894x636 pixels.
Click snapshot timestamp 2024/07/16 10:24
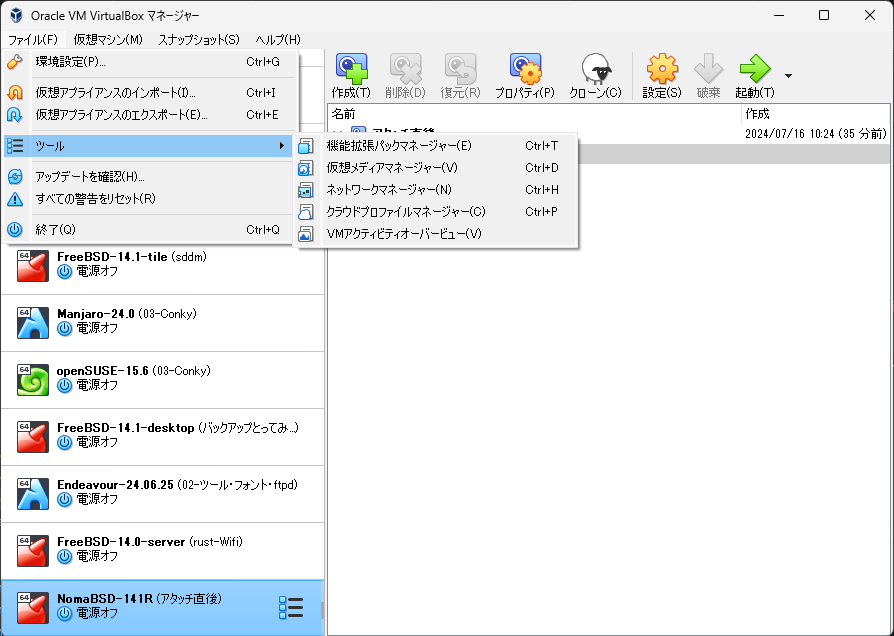816,134
